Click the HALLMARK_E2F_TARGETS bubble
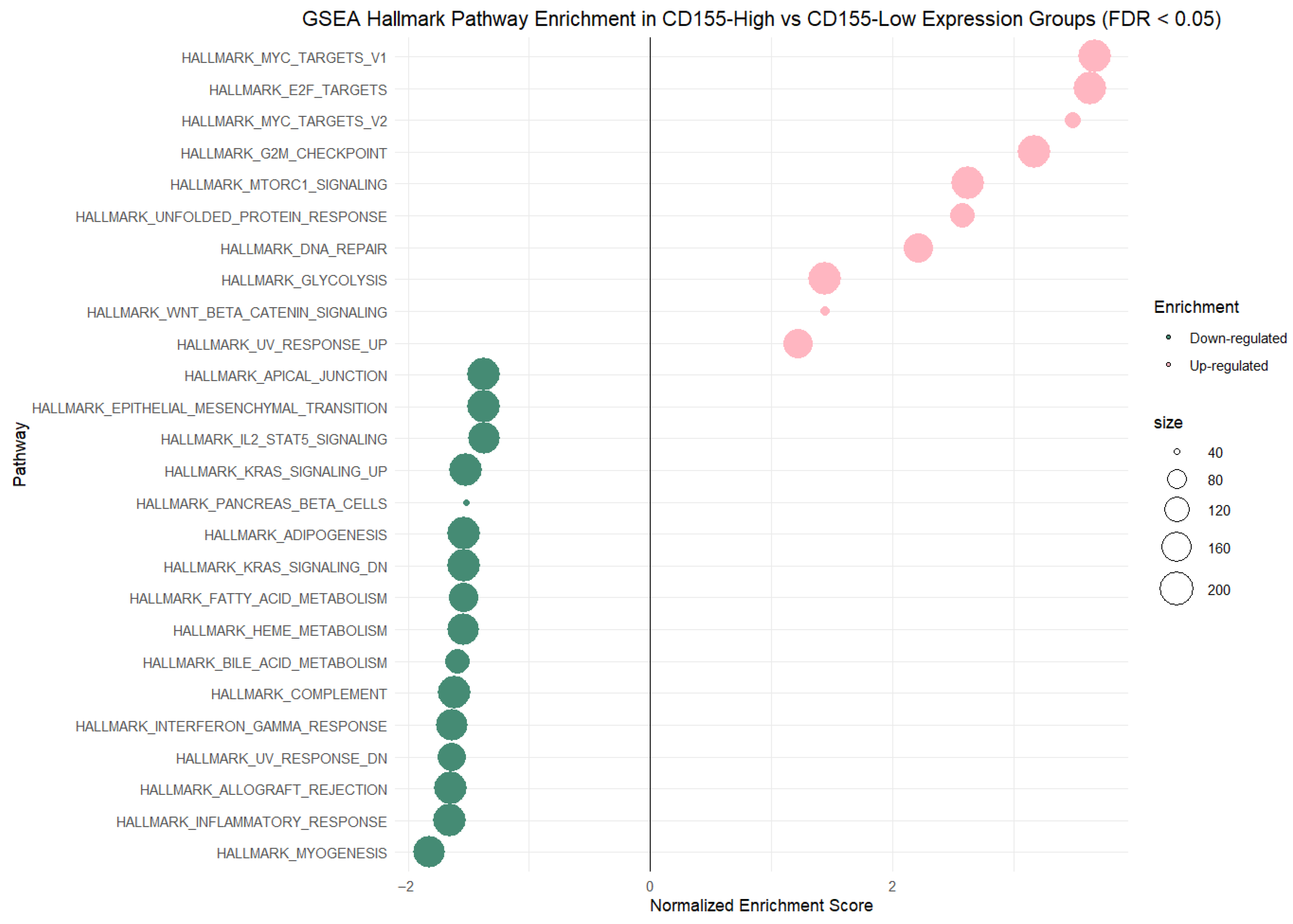The height and width of the screenshot is (924, 1293). coord(1089,88)
